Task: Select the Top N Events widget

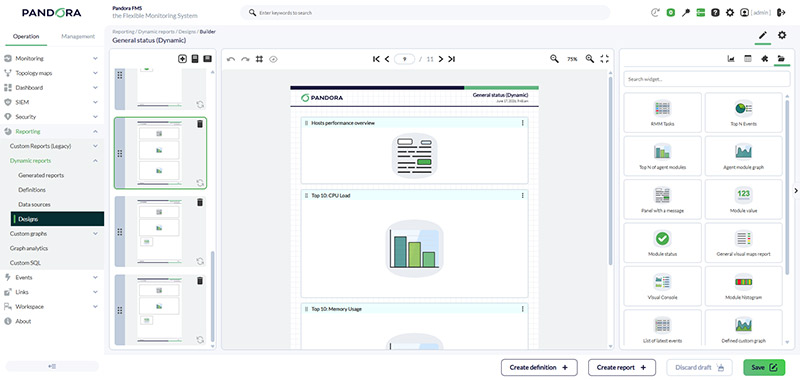Action: [743, 113]
